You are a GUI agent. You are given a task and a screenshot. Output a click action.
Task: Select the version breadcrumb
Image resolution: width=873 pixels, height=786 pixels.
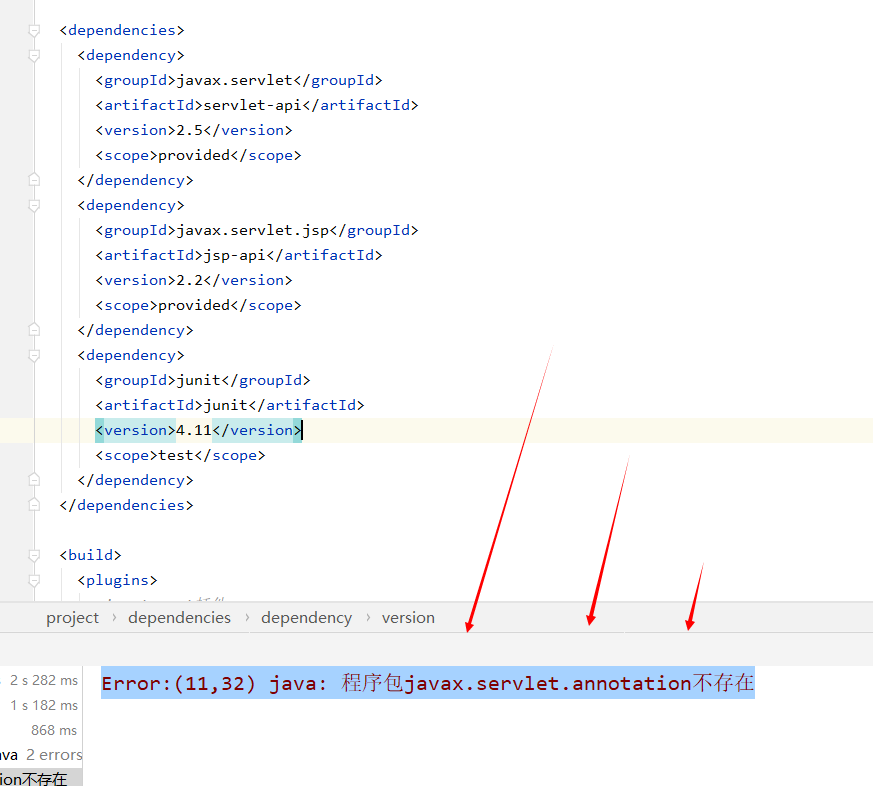[408, 618]
